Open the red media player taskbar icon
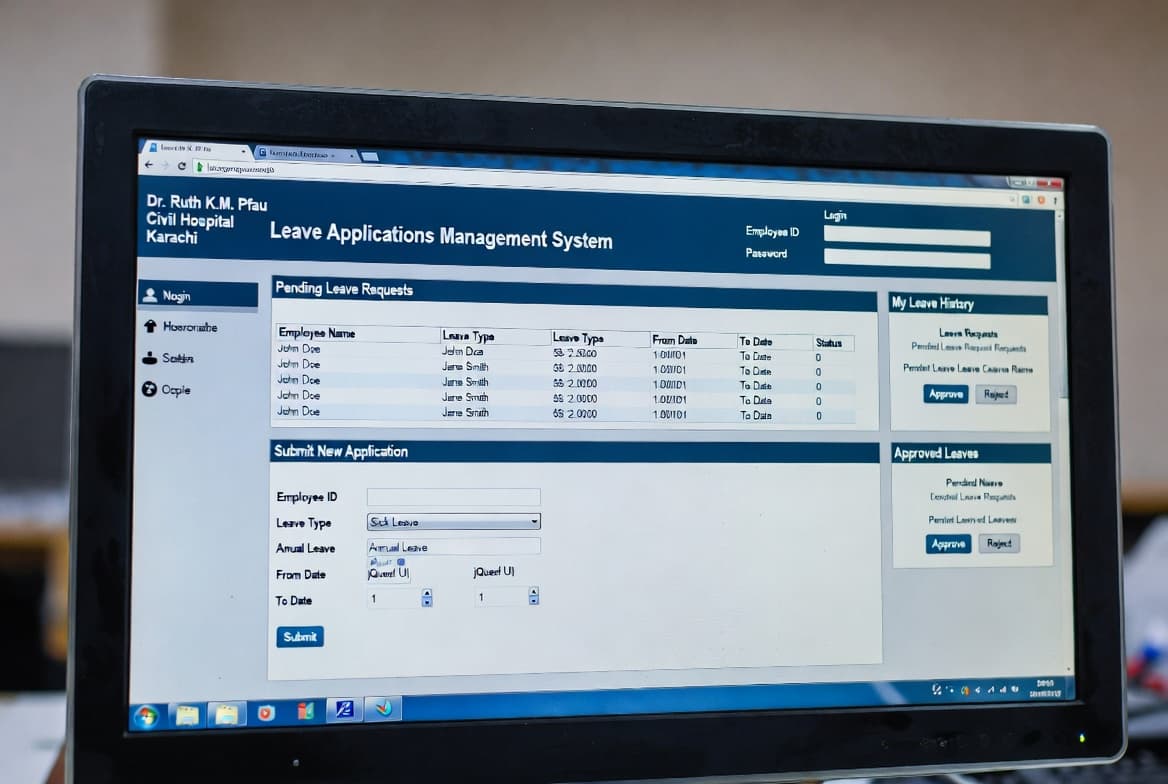Viewport: 1168px width, 784px height. [265, 712]
